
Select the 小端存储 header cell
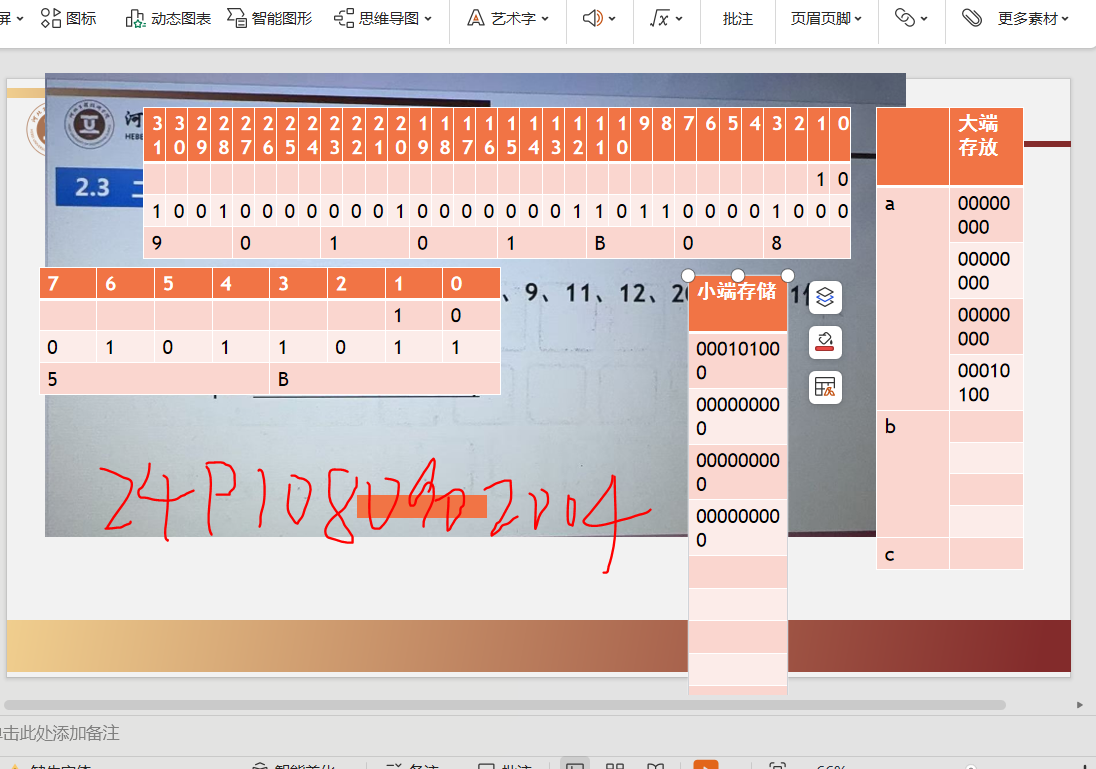[x=737, y=303]
